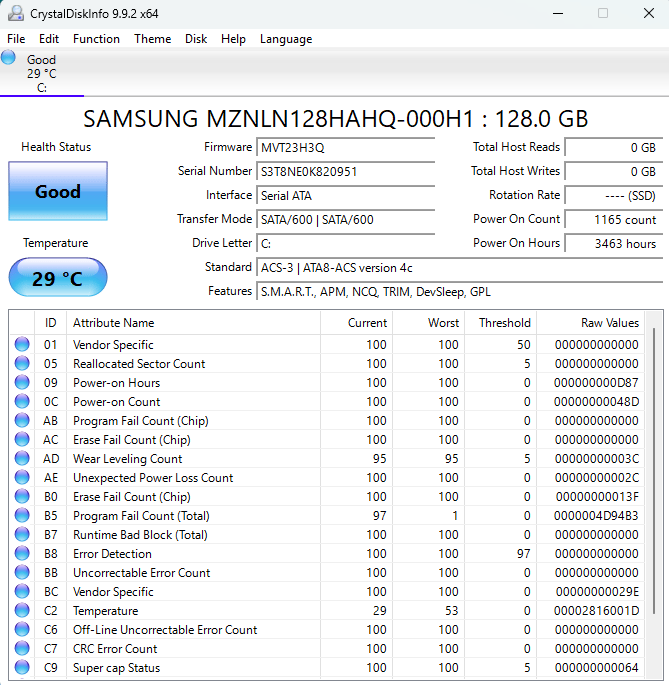
Task: Click the blue health circle above drive C:
Action: coord(8,58)
